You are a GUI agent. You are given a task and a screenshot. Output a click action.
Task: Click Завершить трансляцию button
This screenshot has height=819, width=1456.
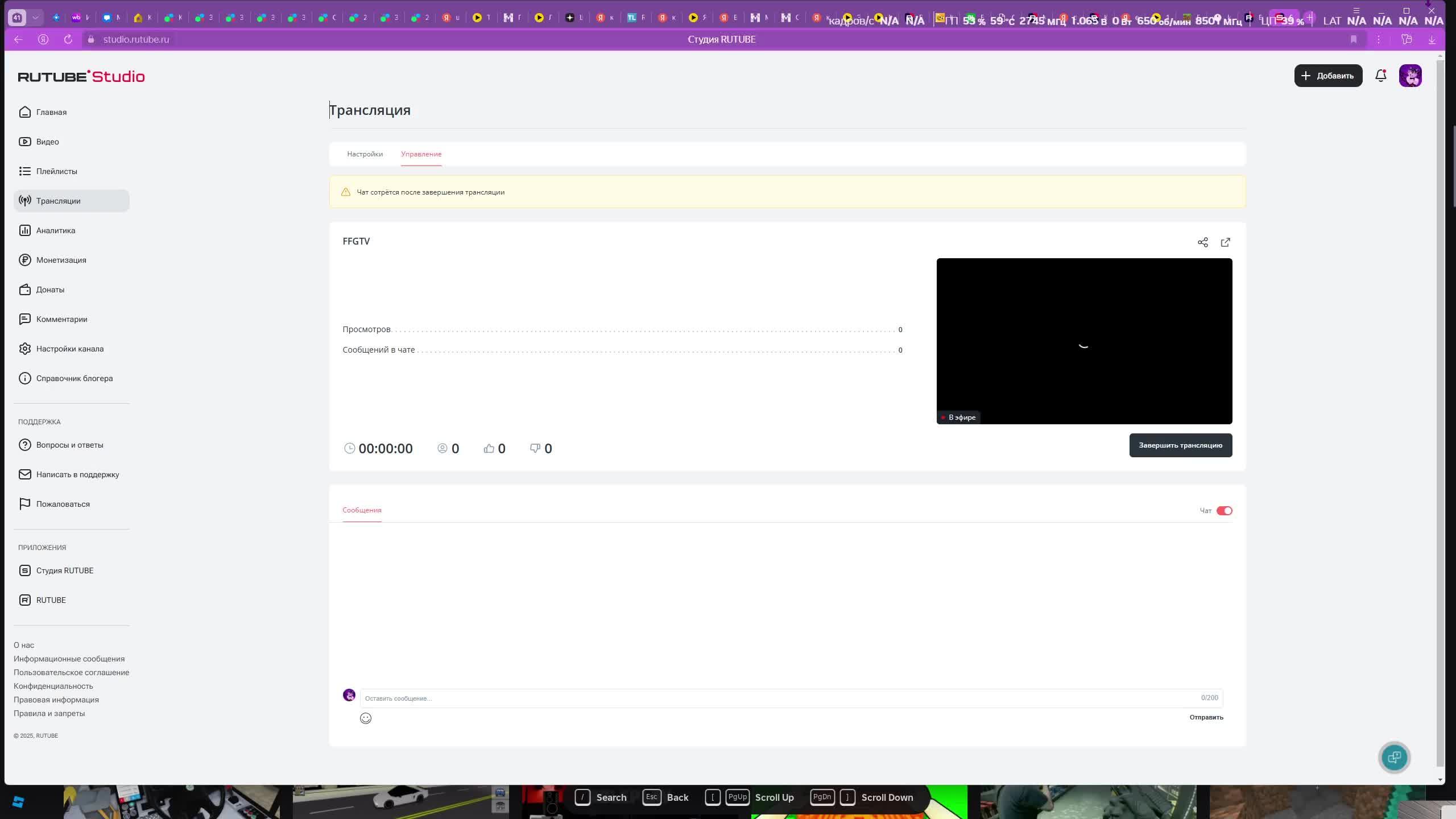[1180, 445]
